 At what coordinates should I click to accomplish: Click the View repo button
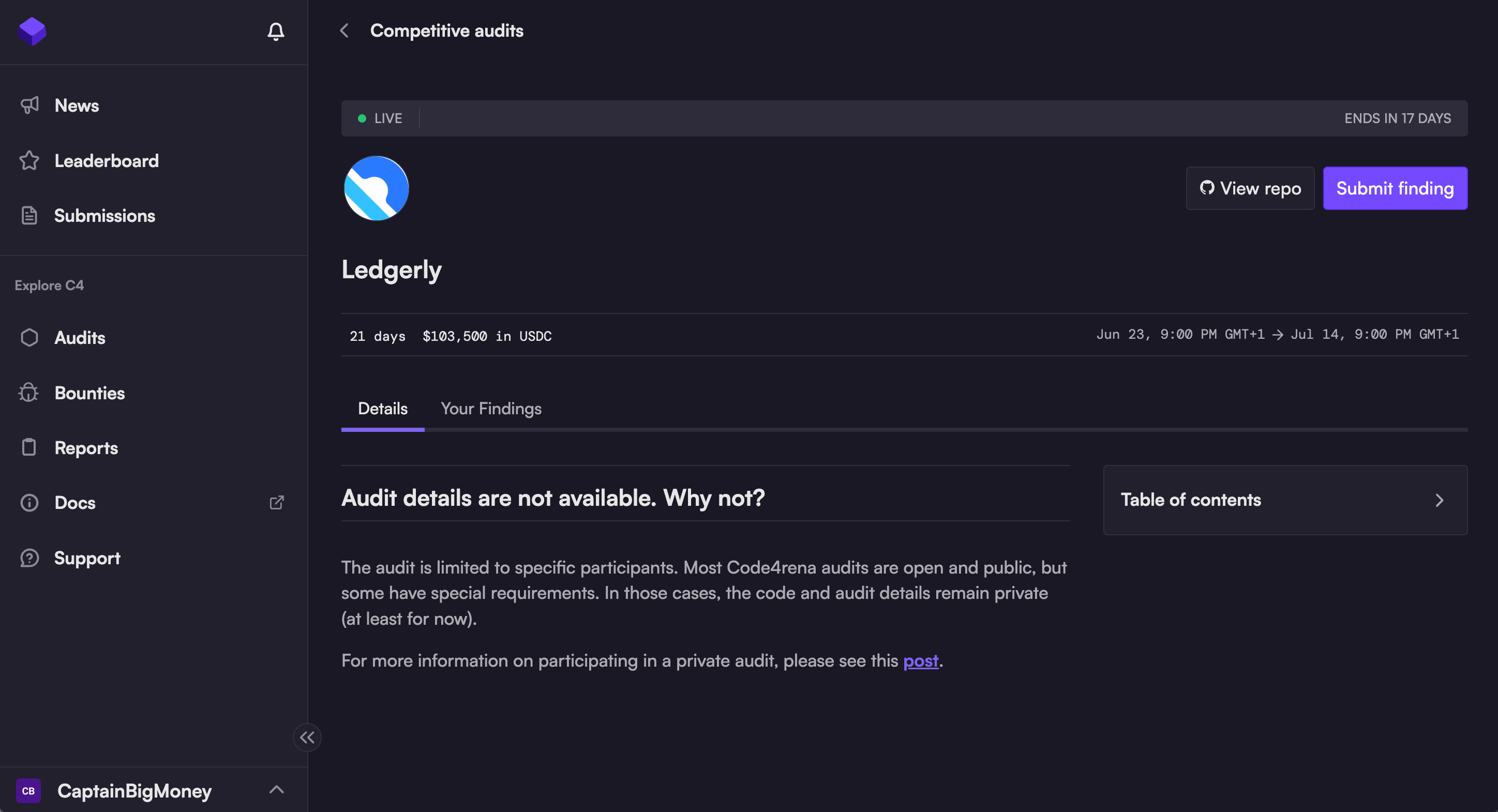[1250, 188]
